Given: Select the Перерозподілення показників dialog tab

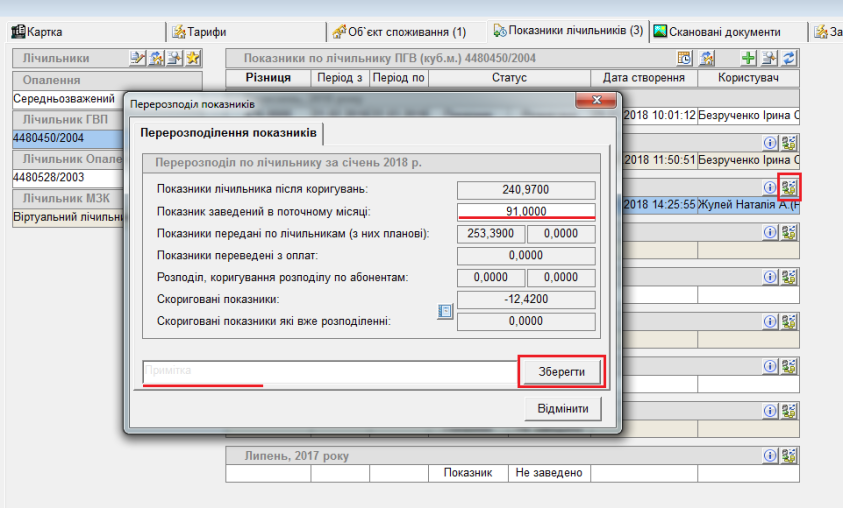Looking at the screenshot, I should [228, 133].
